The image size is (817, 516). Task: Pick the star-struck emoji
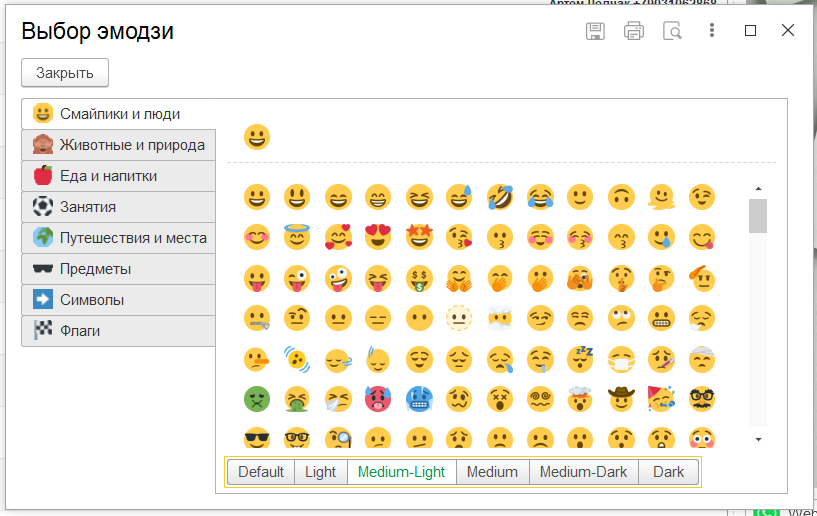tap(419, 237)
